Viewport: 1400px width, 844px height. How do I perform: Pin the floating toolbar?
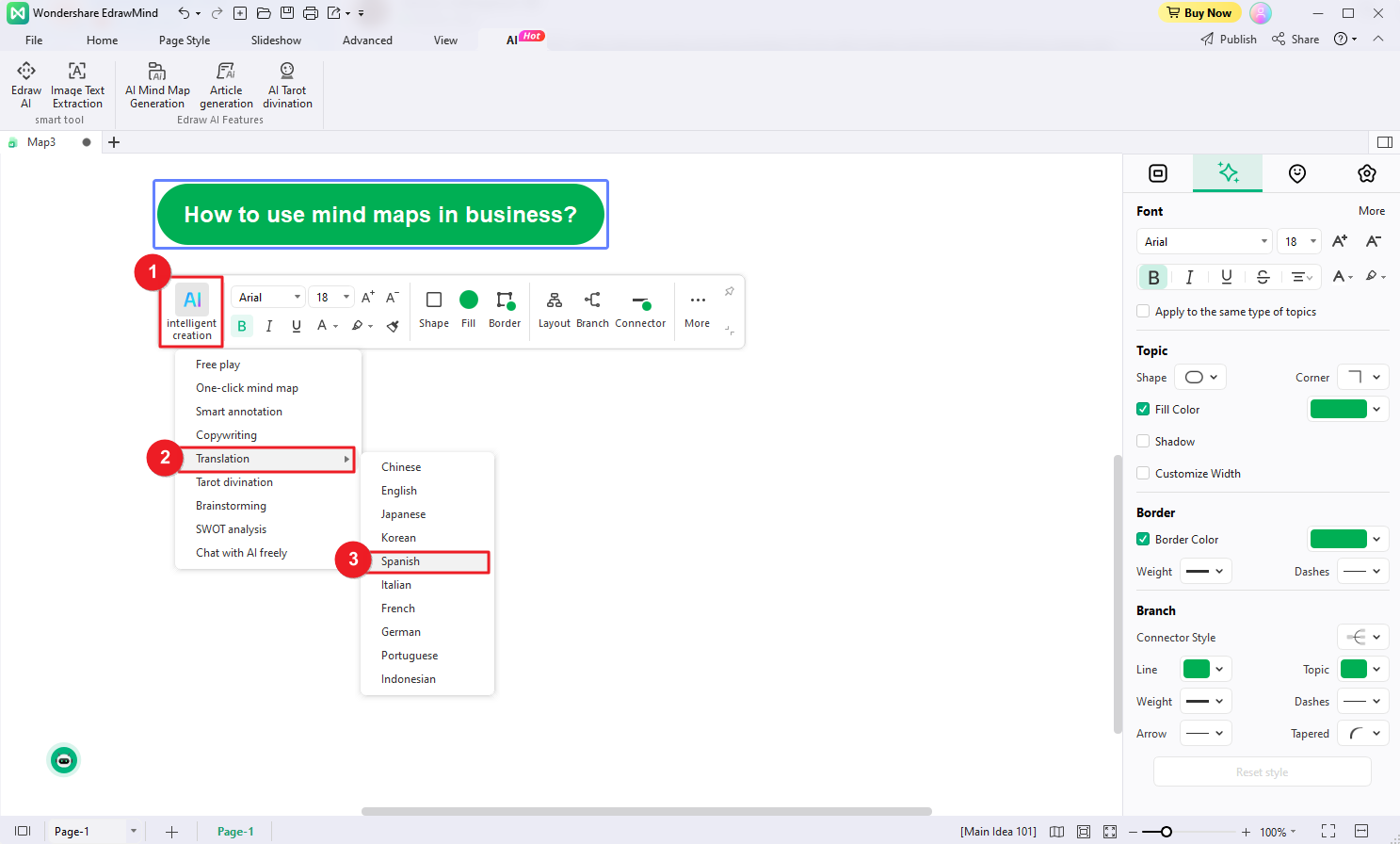click(730, 292)
